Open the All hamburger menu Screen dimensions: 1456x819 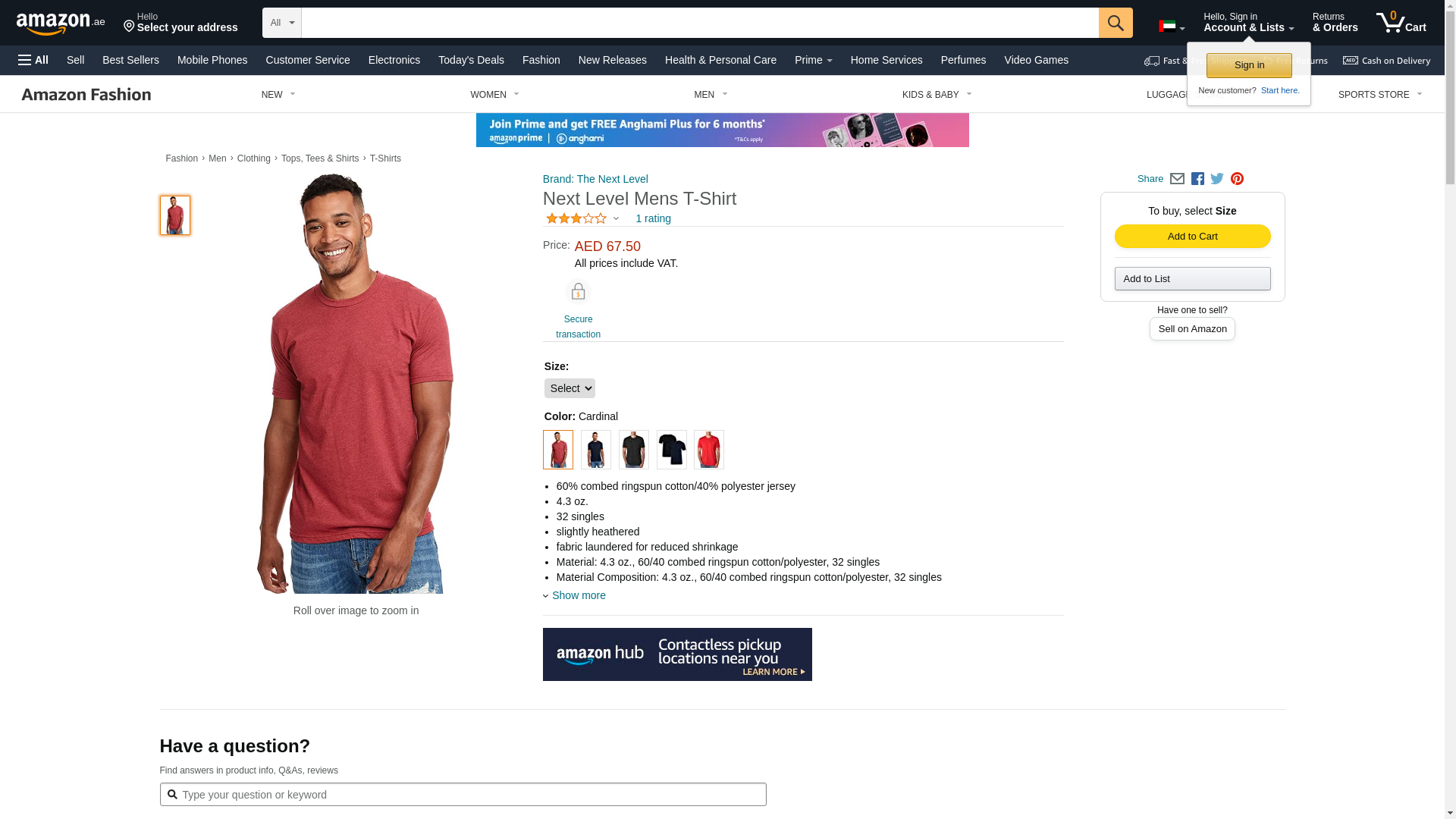(33, 60)
